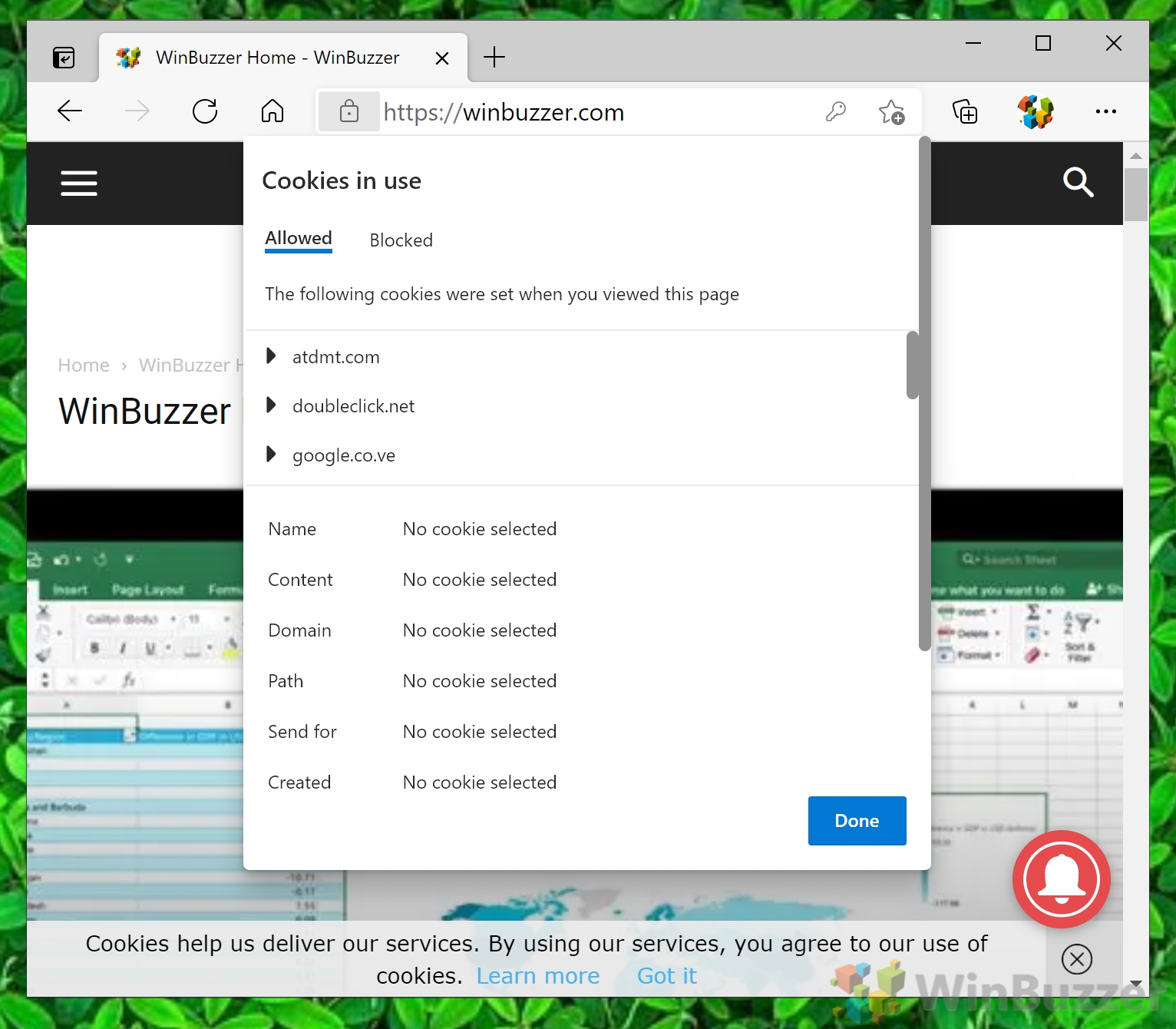
Task: Click the Home breadcrumb link
Action: (x=84, y=366)
